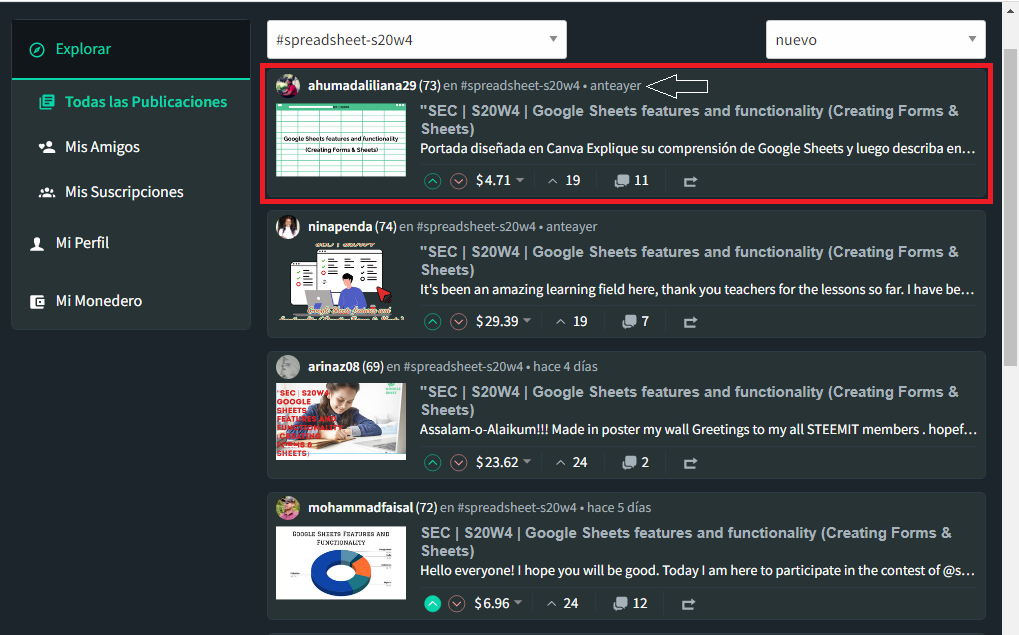Open mohammadfaisal's avatar
The image size is (1019, 635).
point(288,508)
